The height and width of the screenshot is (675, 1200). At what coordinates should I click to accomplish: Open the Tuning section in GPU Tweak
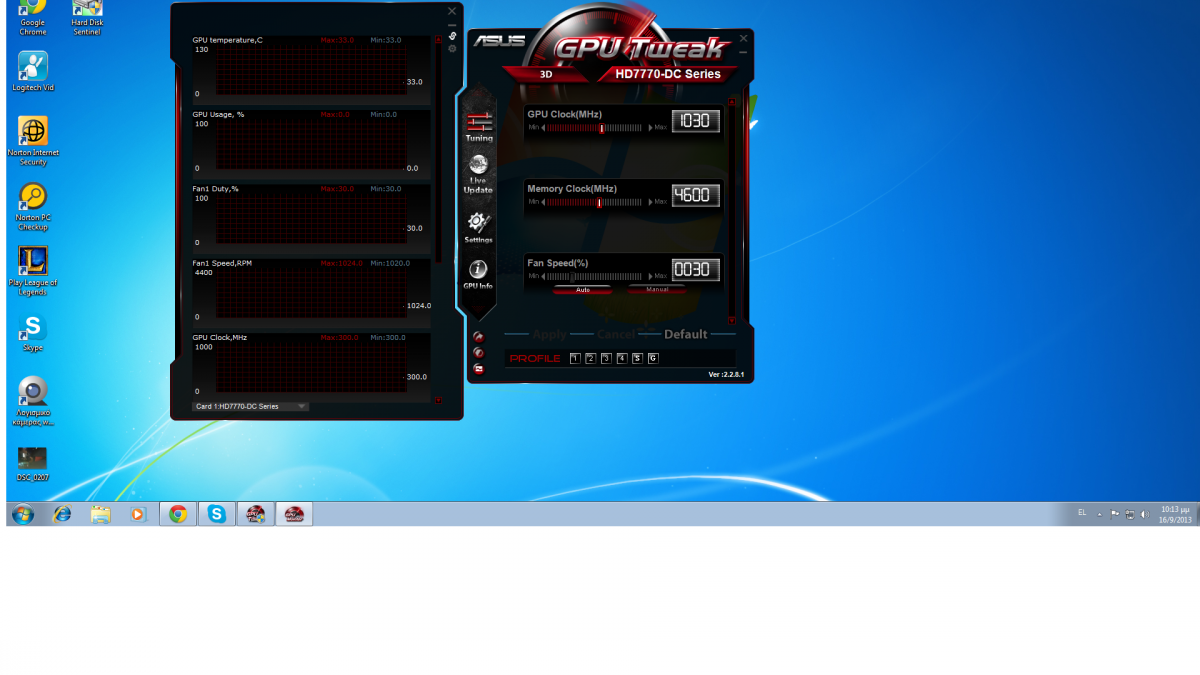(x=479, y=125)
